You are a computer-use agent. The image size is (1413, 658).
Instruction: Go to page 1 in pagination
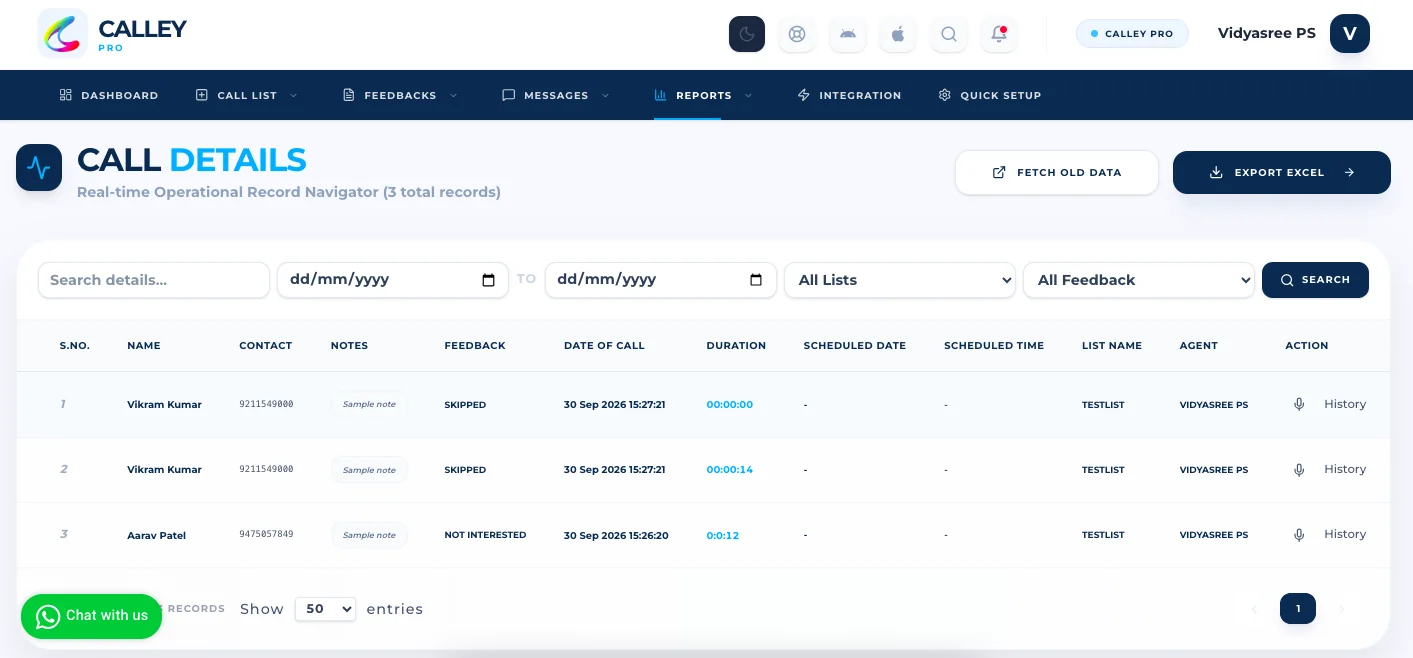(1298, 608)
